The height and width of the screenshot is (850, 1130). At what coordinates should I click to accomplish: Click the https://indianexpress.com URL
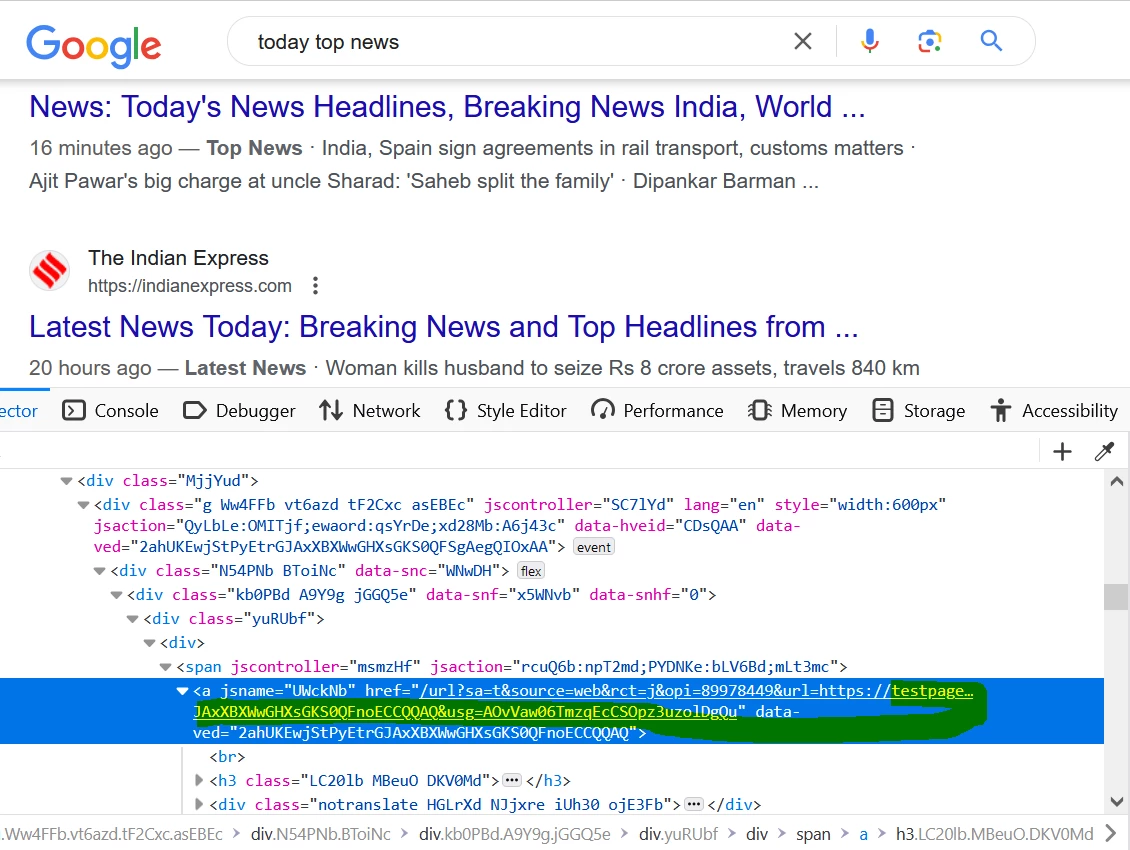(190, 285)
